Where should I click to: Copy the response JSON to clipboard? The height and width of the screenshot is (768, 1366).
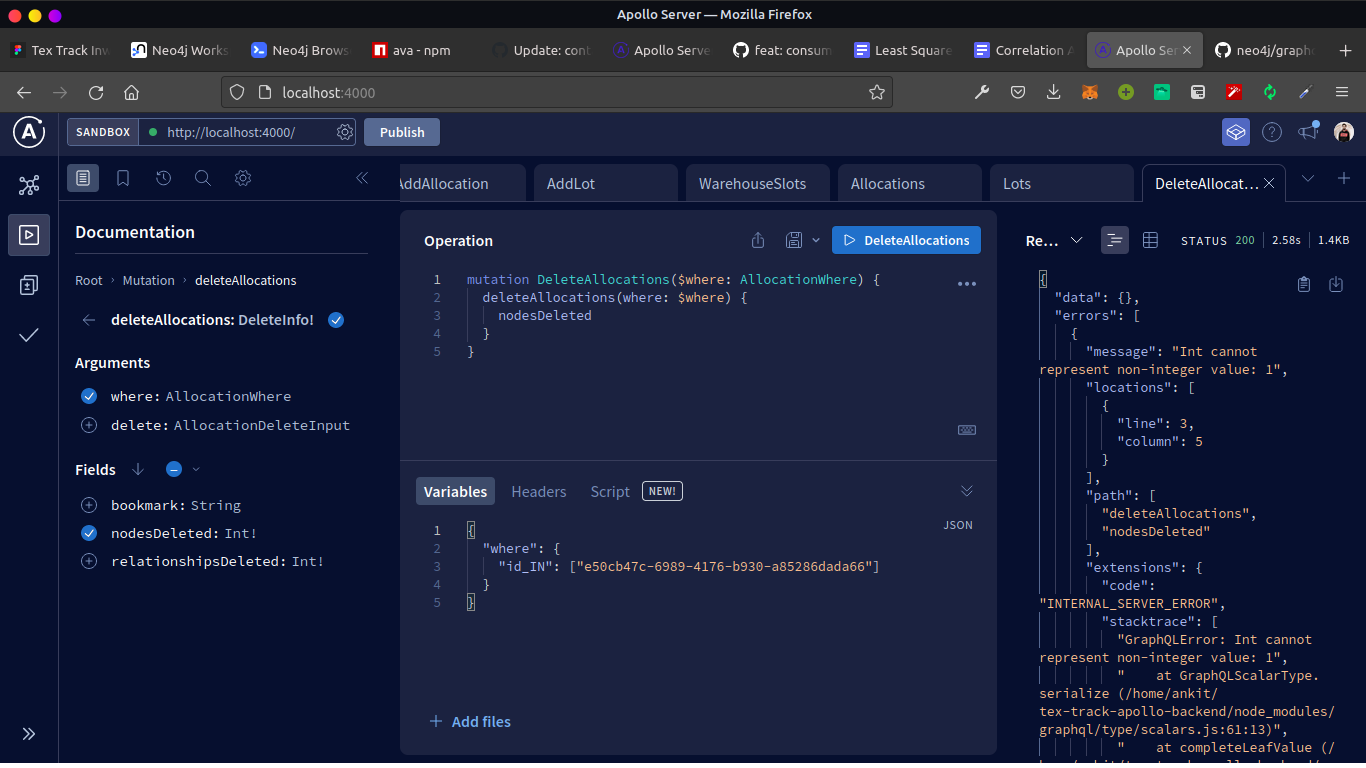tap(1303, 284)
